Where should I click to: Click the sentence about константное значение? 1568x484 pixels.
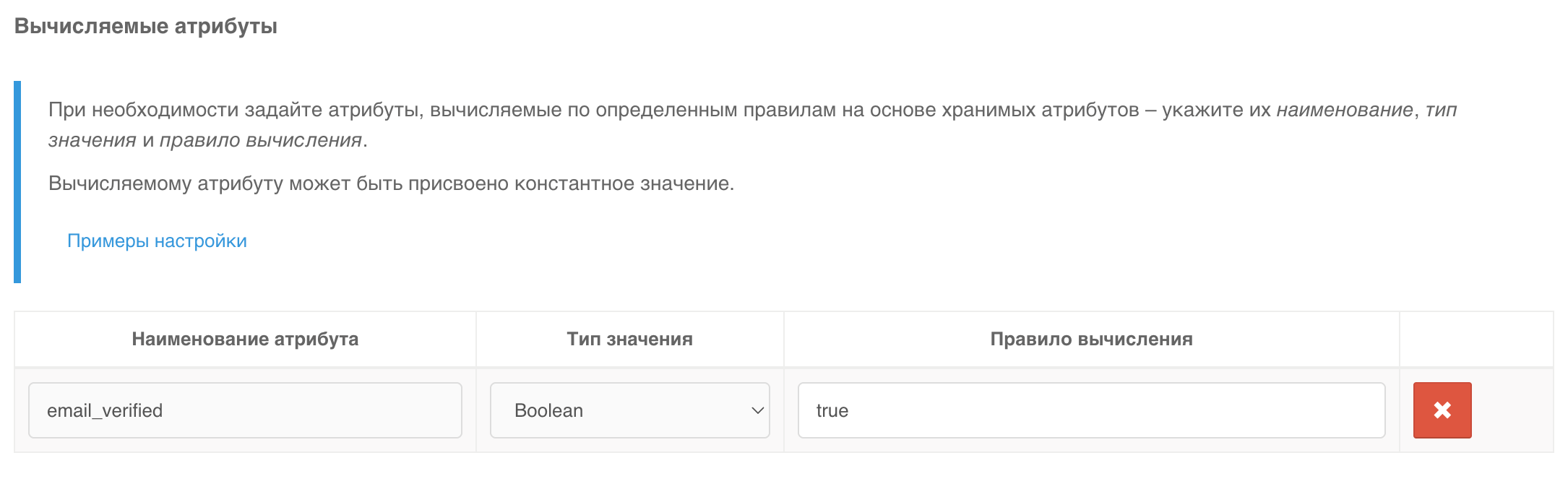391,183
